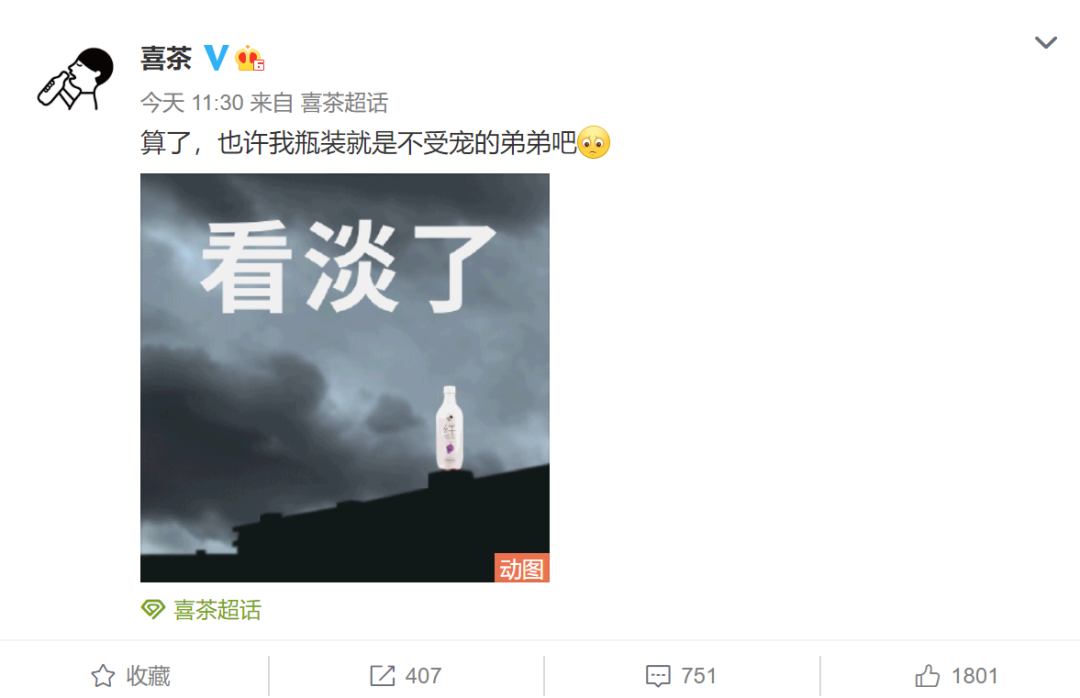Open the 751 comments count
This screenshot has width=1080, height=698.
pyautogui.click(x=698, y=676)
